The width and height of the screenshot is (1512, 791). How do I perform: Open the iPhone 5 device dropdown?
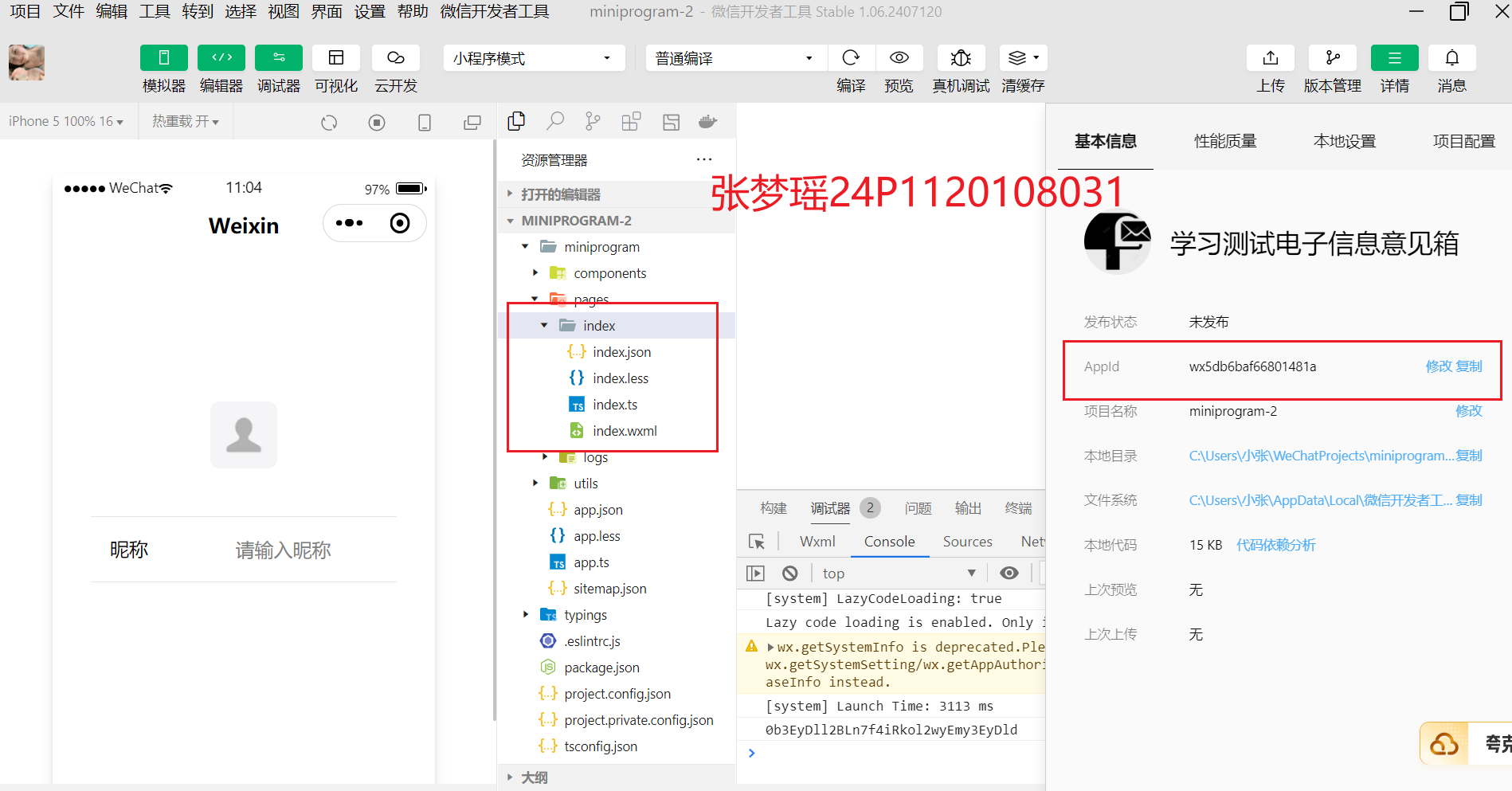coord(66,121)
